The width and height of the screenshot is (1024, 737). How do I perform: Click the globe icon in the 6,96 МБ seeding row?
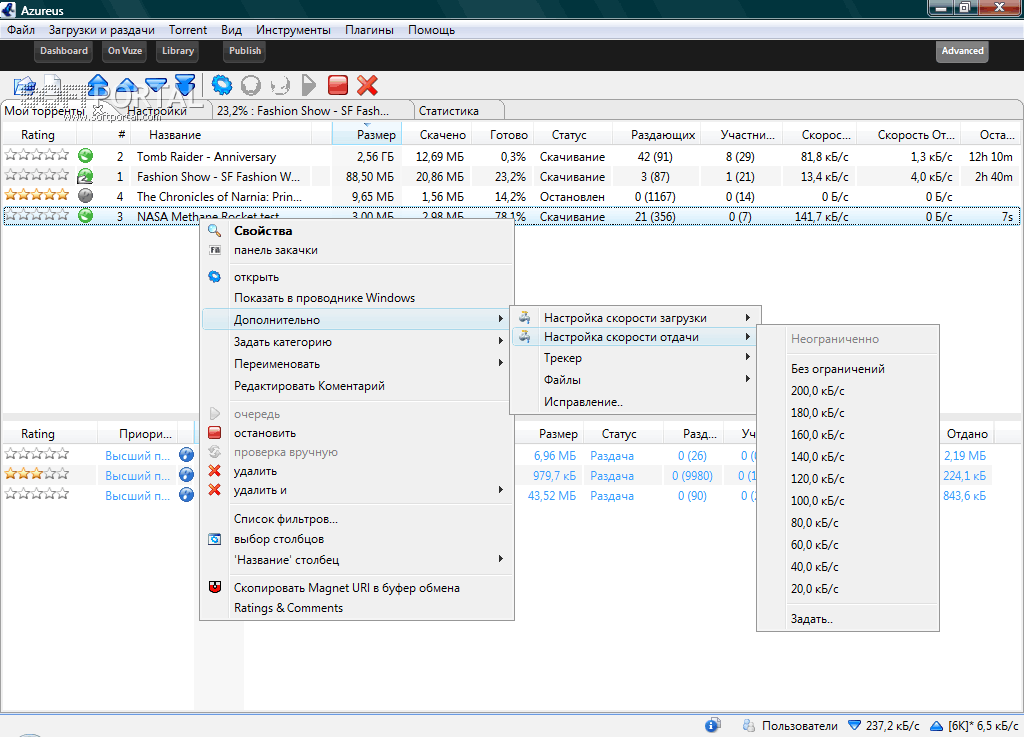(186, 455)
